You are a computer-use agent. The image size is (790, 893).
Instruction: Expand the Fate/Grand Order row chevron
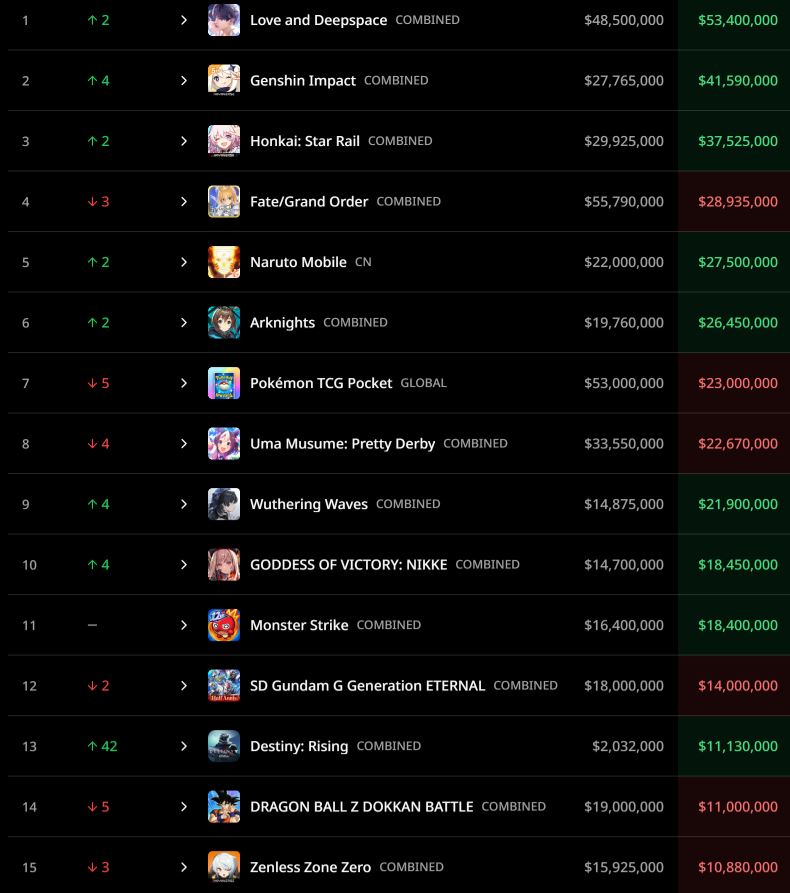pos(183,202)
